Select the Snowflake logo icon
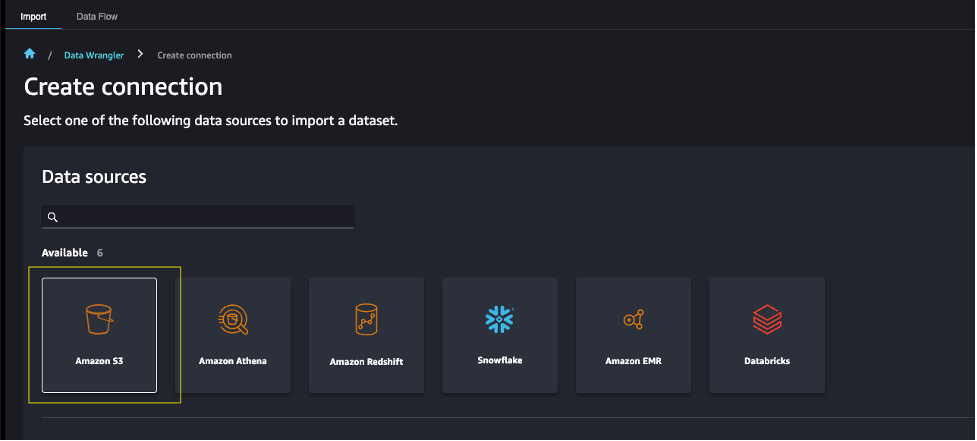977x441 pixels. [x=499, y=319]
